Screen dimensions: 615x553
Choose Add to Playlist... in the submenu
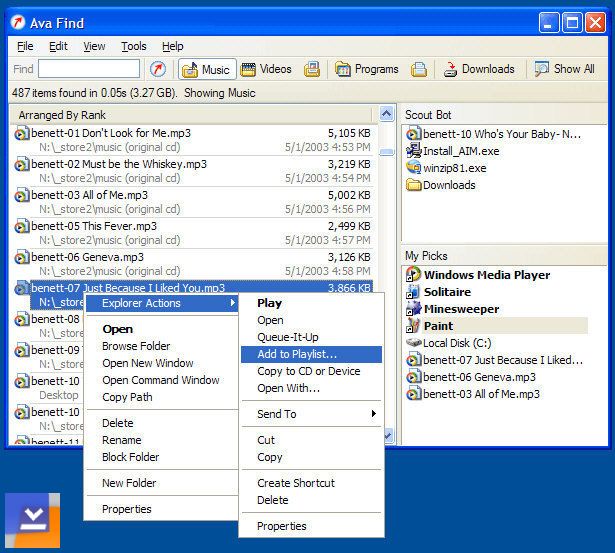click(311, 354)
